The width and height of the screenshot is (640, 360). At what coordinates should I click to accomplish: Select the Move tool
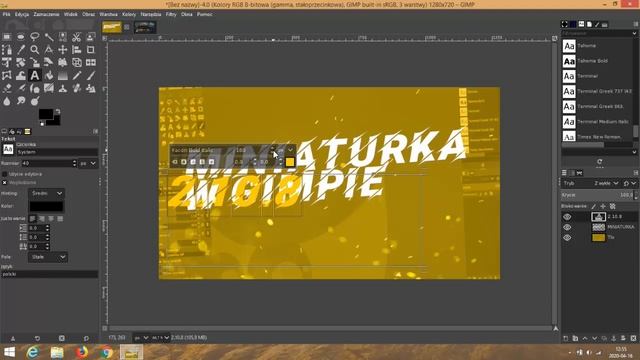(x=62, y=50)
